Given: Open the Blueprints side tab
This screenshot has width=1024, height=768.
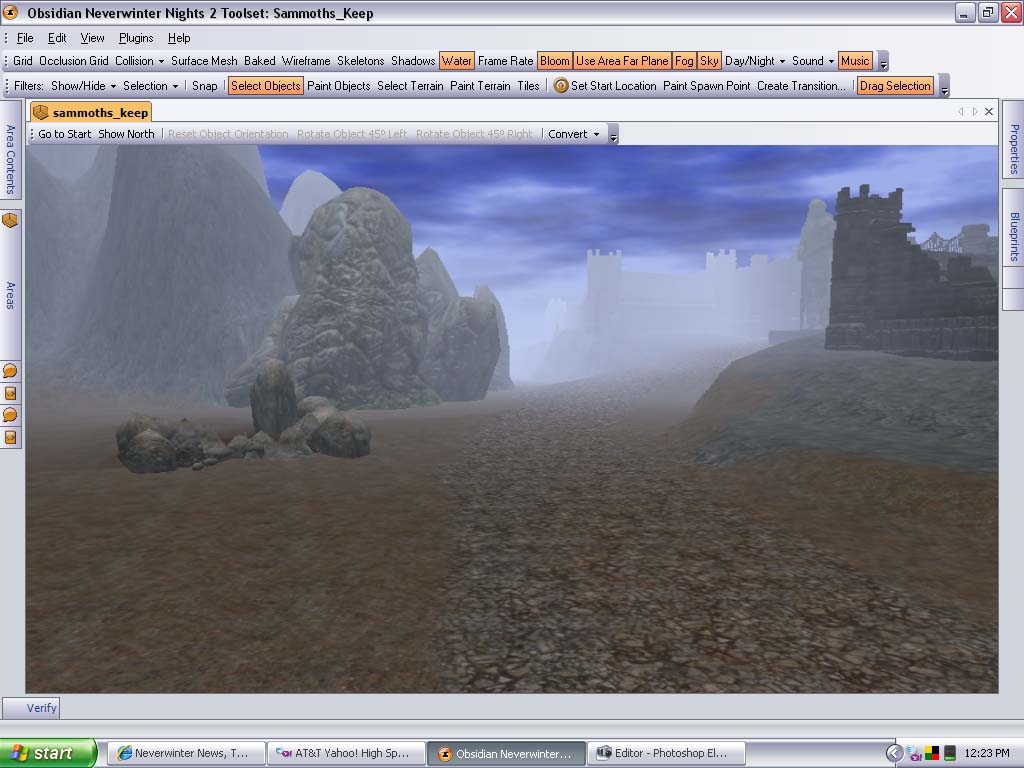Looking at the screenshot, I should pyautogui.click(x=1013, y=237).
